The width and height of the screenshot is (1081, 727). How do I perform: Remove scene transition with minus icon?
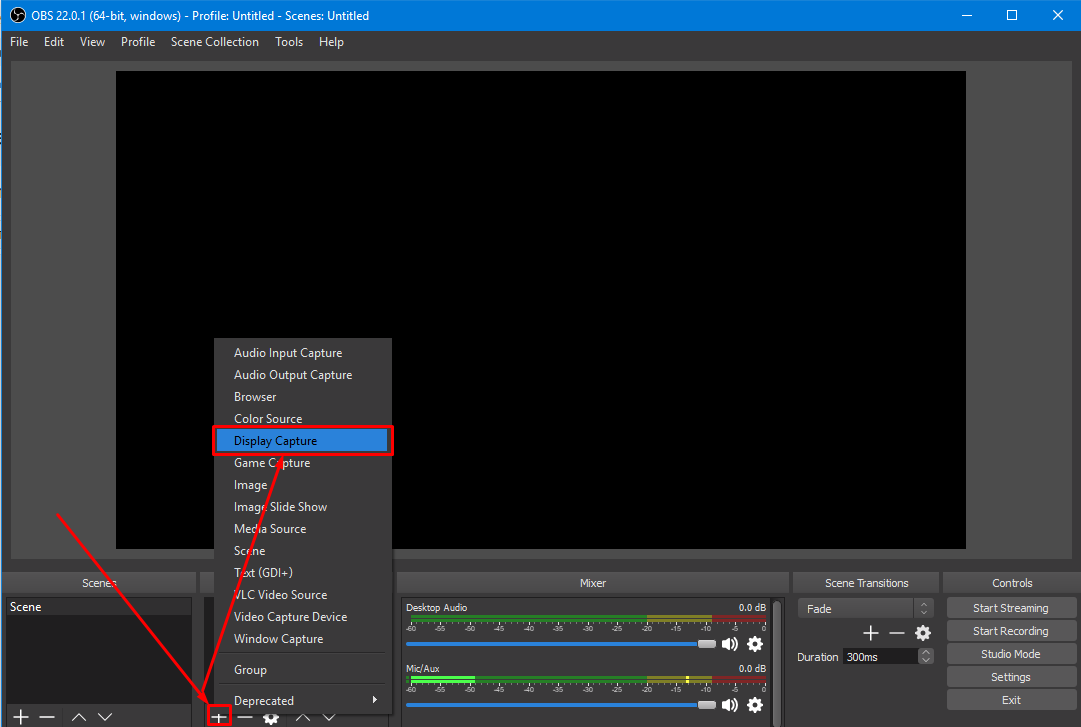[896, 633]
